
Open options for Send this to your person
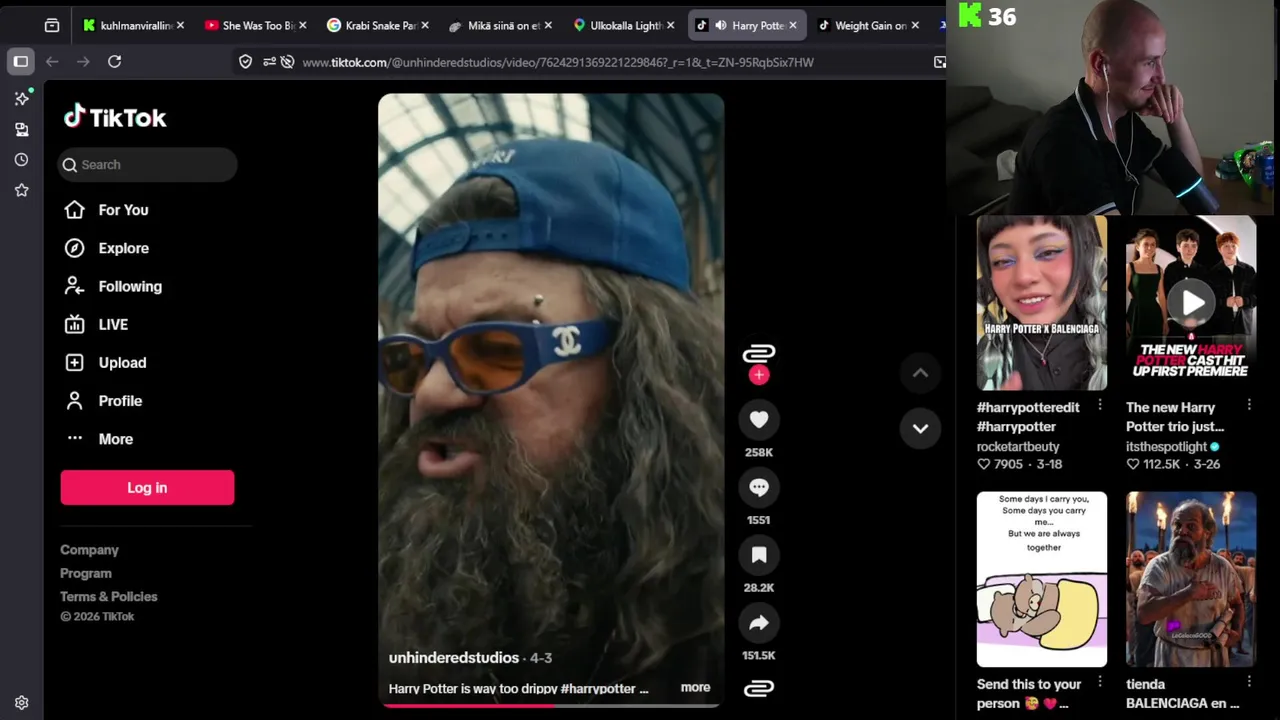(1100, 681)
